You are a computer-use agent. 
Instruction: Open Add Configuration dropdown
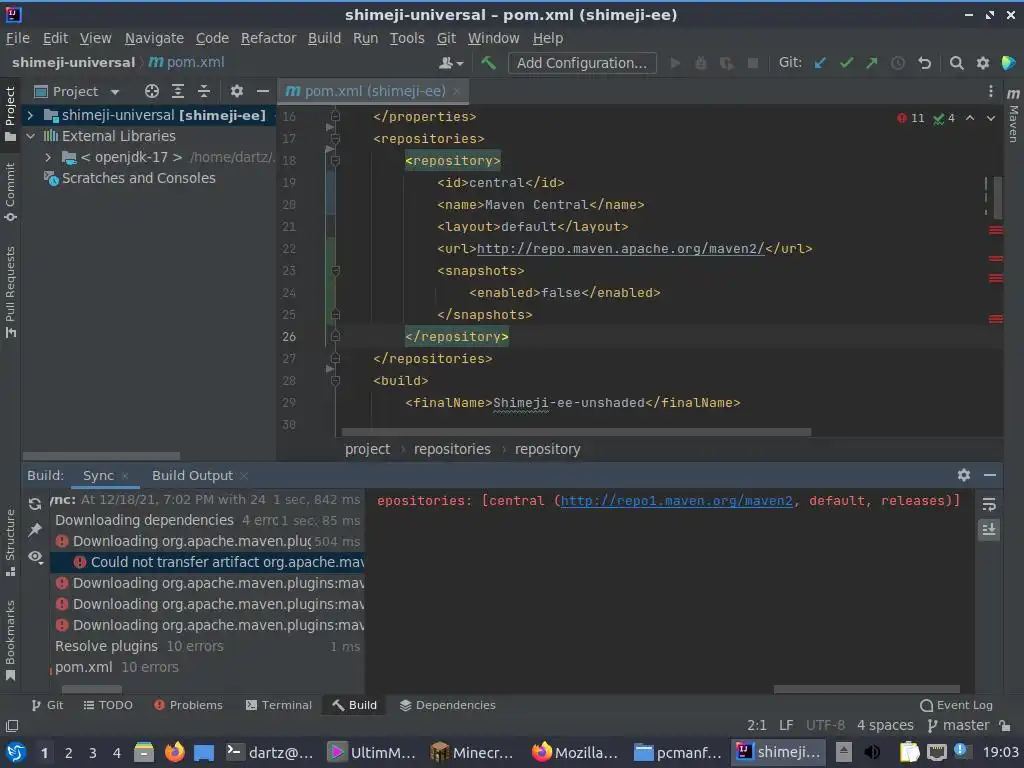[582, 63]
